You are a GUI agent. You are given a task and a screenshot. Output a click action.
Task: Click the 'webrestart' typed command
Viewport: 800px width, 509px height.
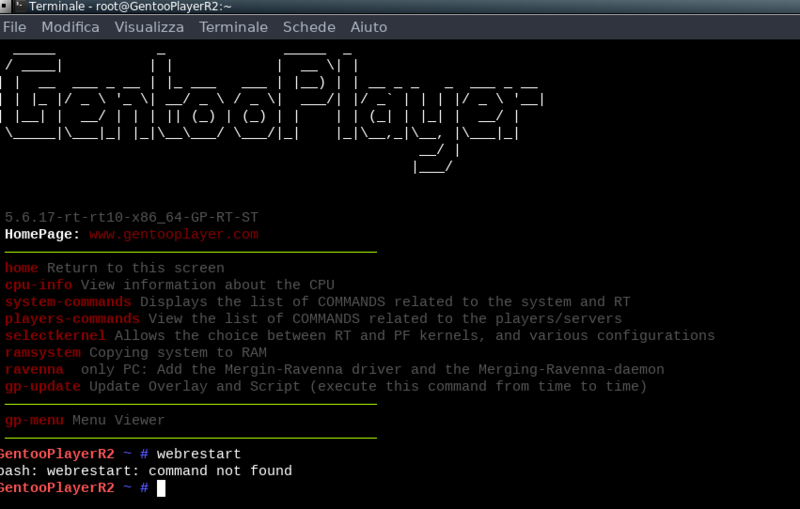point(198,453)
